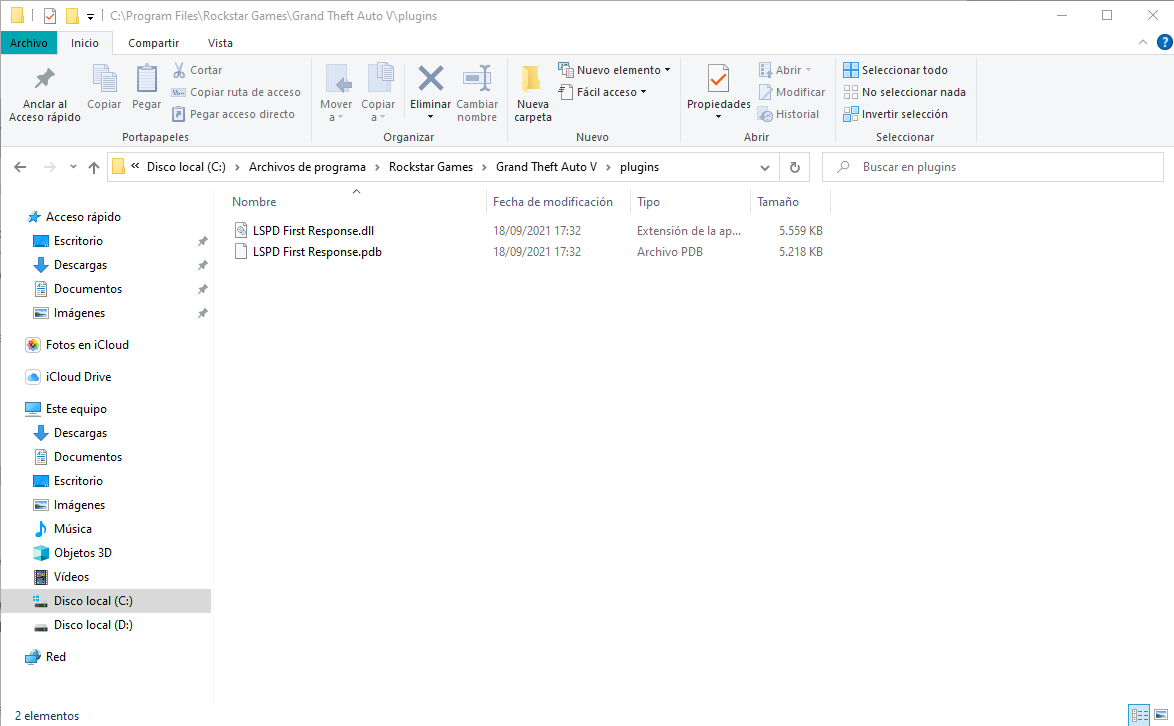The image size is (1174, 726).
Task: Select Disco local (D:) drive
Action: (x=93, y=625)
